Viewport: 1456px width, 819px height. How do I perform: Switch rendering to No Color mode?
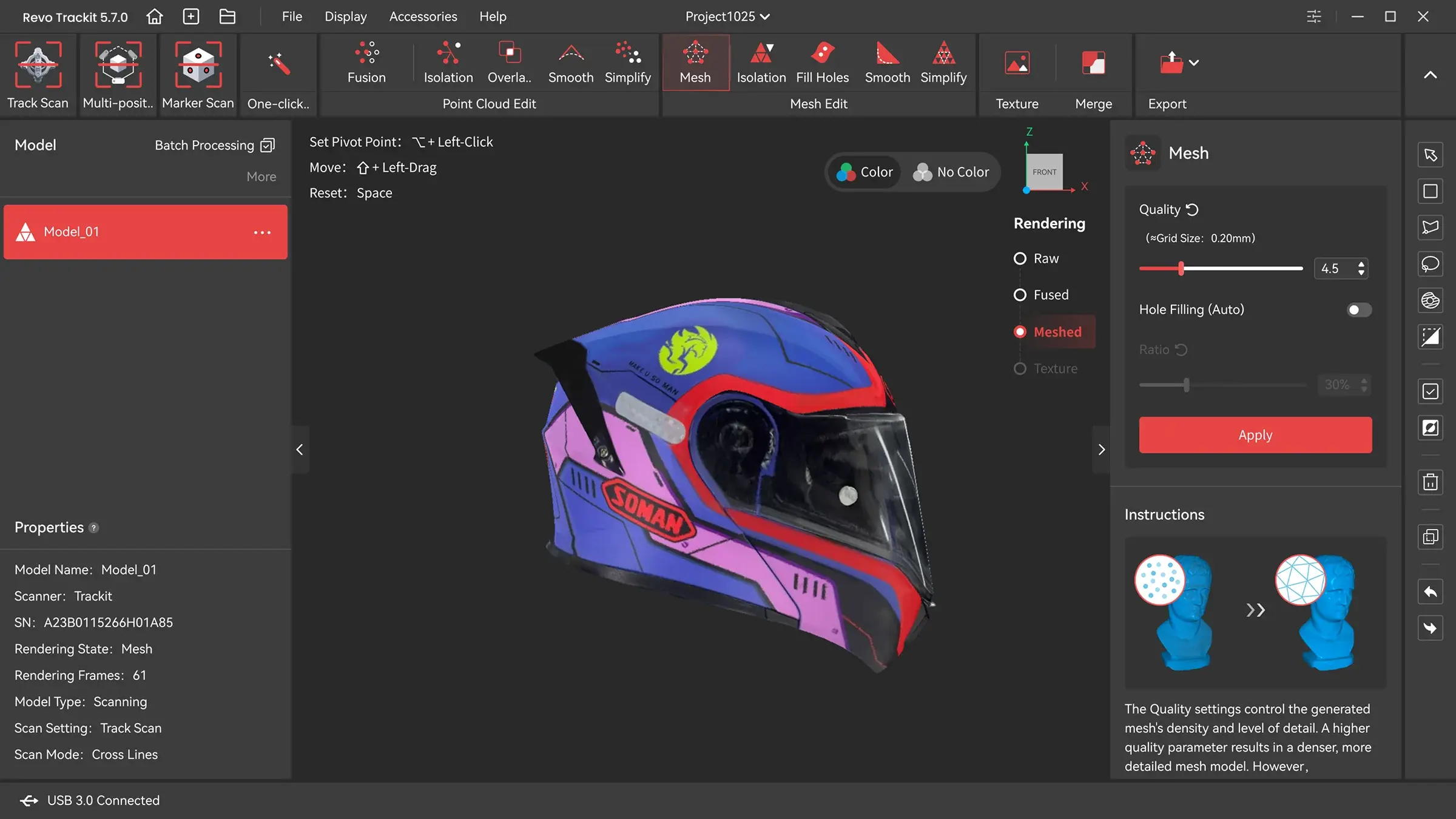click(x=952, y=172)
